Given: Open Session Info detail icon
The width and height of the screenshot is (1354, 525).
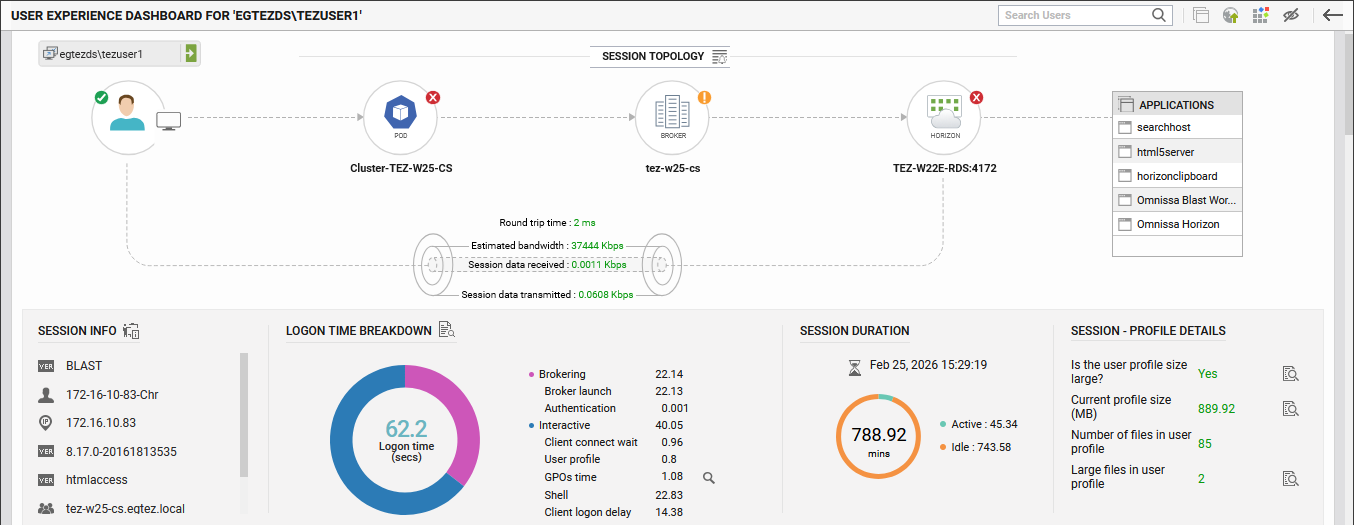Looking at the screenshot, I should tap(131, 331).
